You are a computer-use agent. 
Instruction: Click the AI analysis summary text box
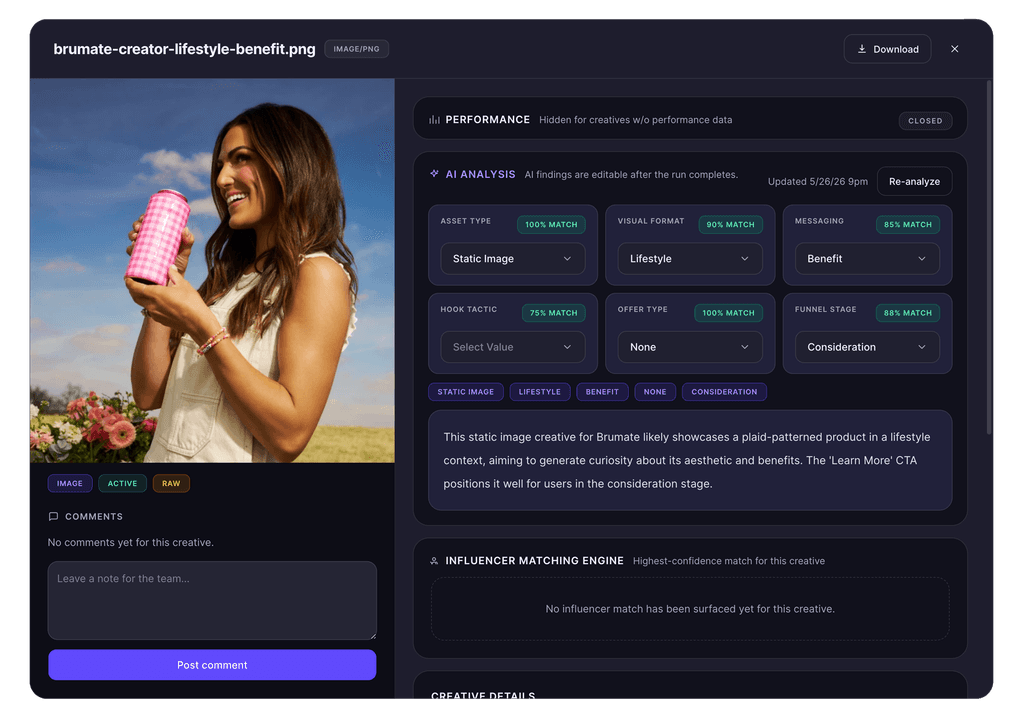(690, 460)
